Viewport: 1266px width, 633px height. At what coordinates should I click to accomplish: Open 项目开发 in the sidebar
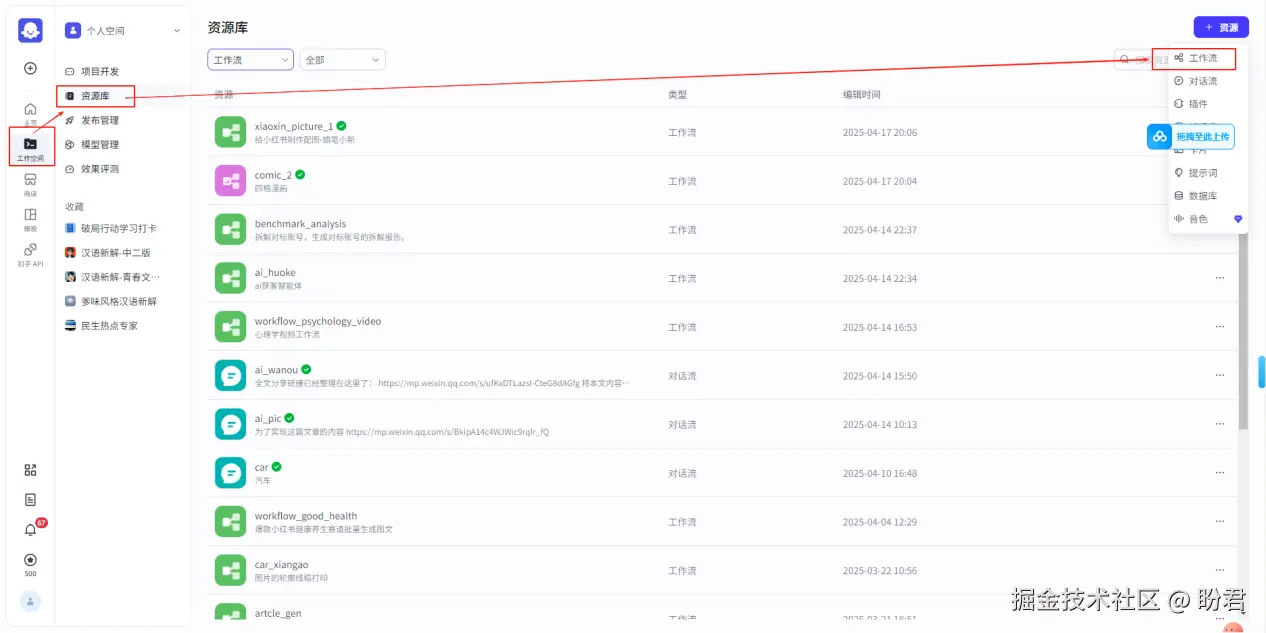pyautogui.click(x=123, y=72)
